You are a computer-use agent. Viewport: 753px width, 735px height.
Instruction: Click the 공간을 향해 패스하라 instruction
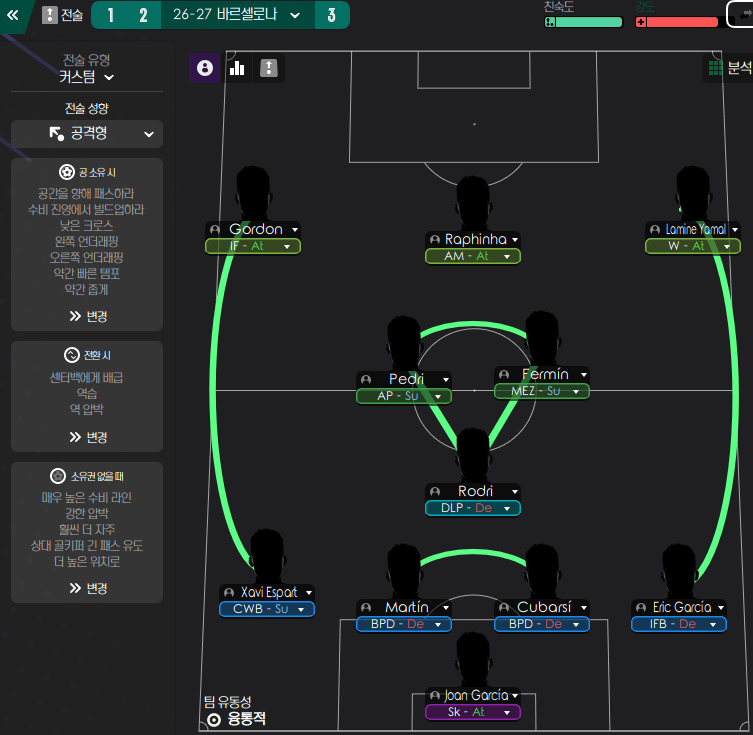[86, 193]
